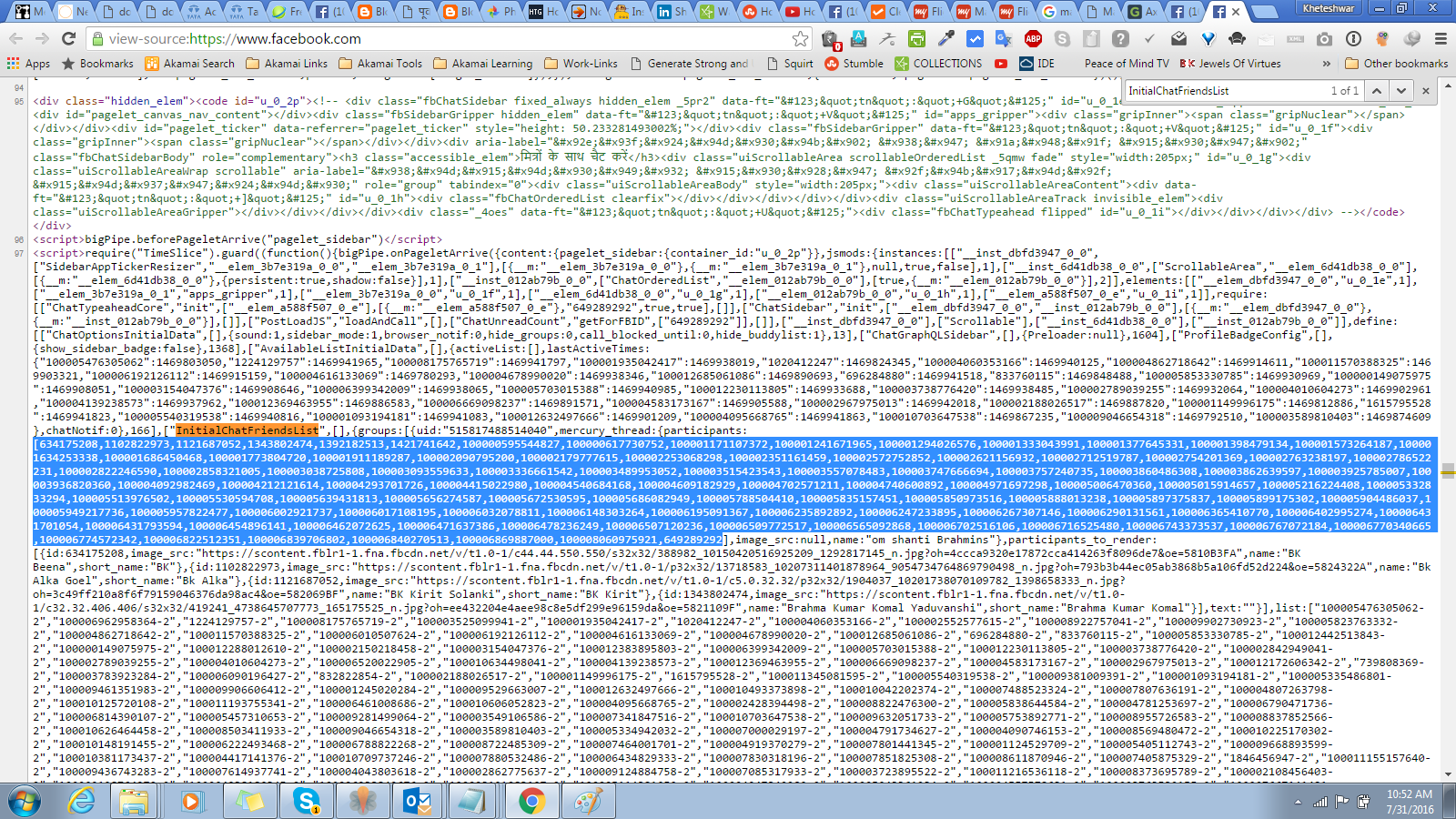Open a new tab
This screenshot has height=819, width=1456.
(x=1264, y=12)
